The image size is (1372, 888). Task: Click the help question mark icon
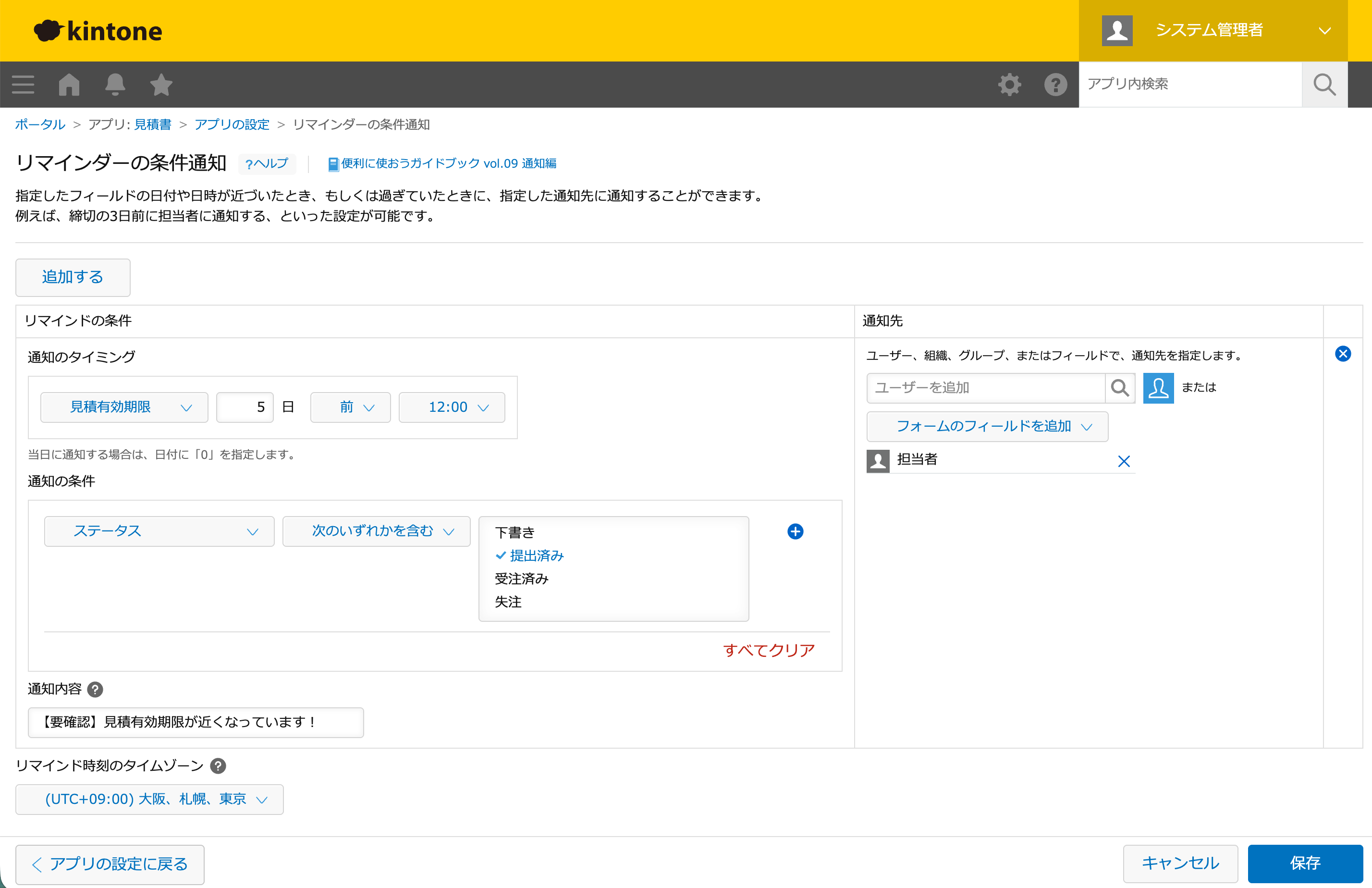1055,84
